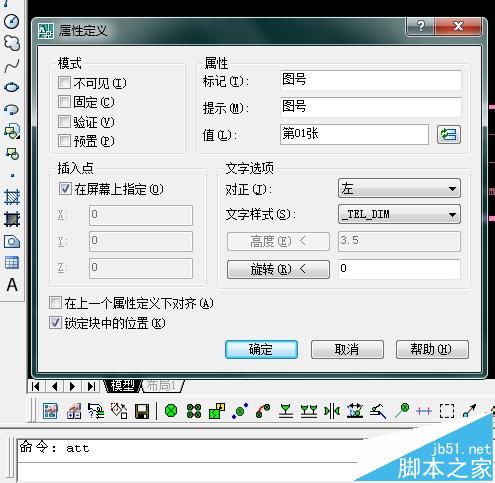Go to last layout tab arrow
The height and width of the screenshot is (483, 495).
(91, 386)
